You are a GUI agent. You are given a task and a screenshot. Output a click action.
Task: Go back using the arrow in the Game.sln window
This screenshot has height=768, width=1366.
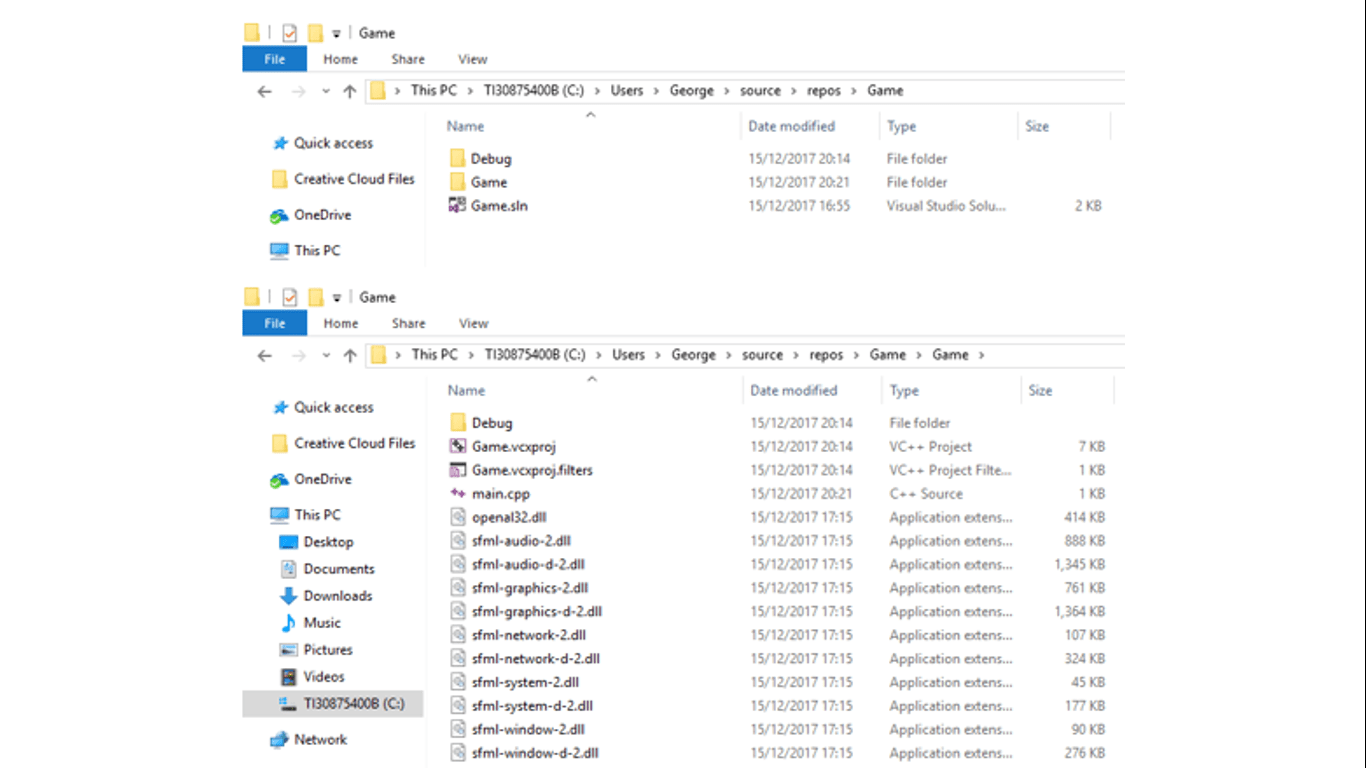point(264,91)
